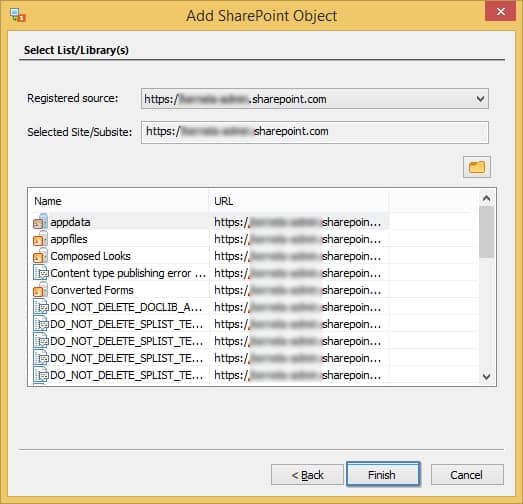Click the Selected Site/Subsite field
The image size is (523, 504).
tap(315, 132)
